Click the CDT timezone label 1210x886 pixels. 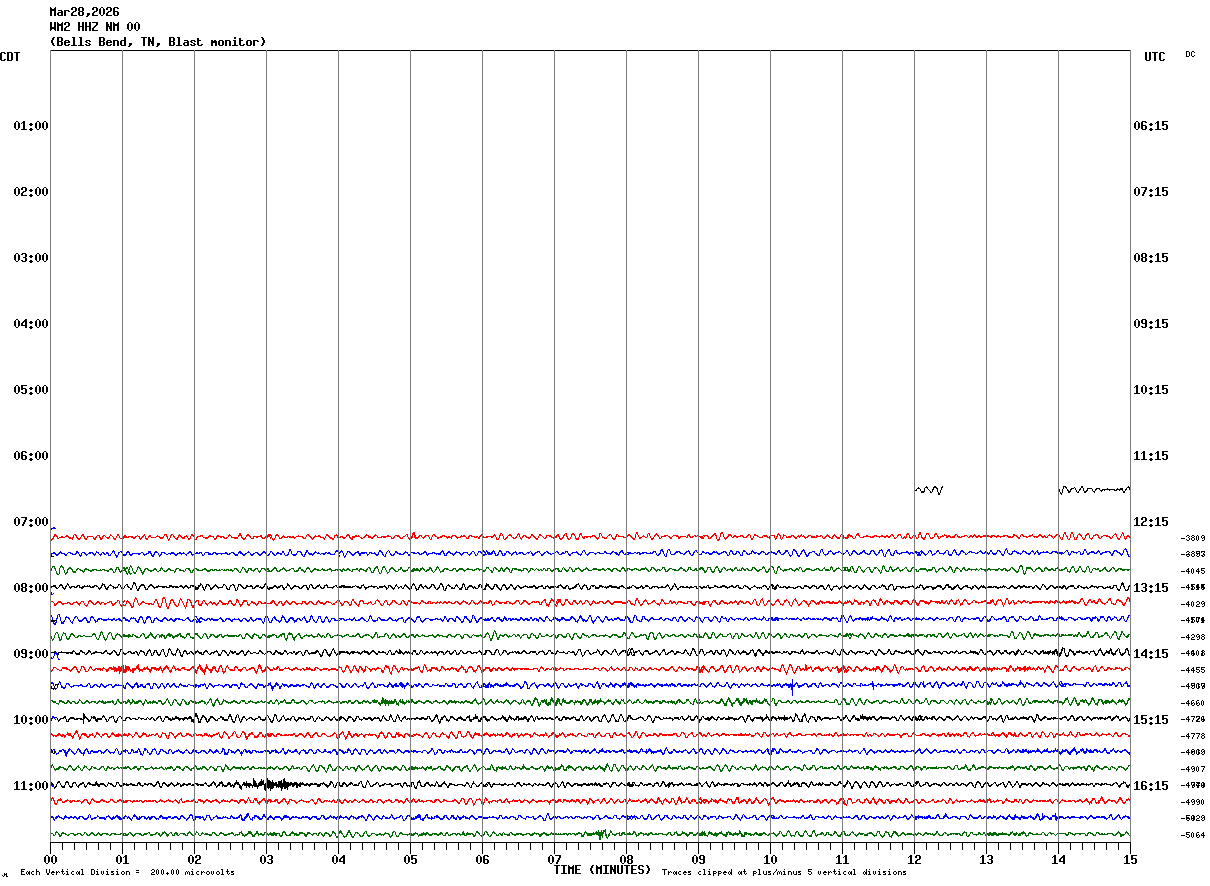pyautogui.click(x=10, y=57)
